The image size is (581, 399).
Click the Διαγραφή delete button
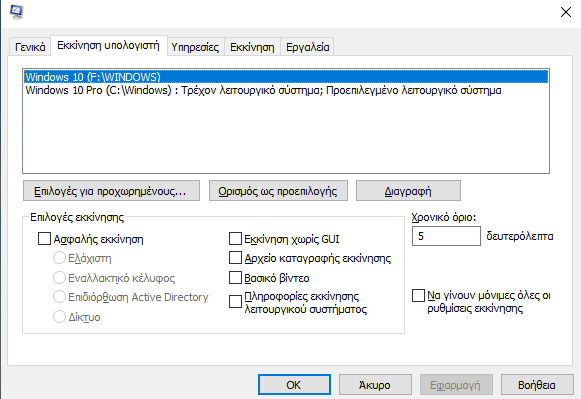click(408, 191)
